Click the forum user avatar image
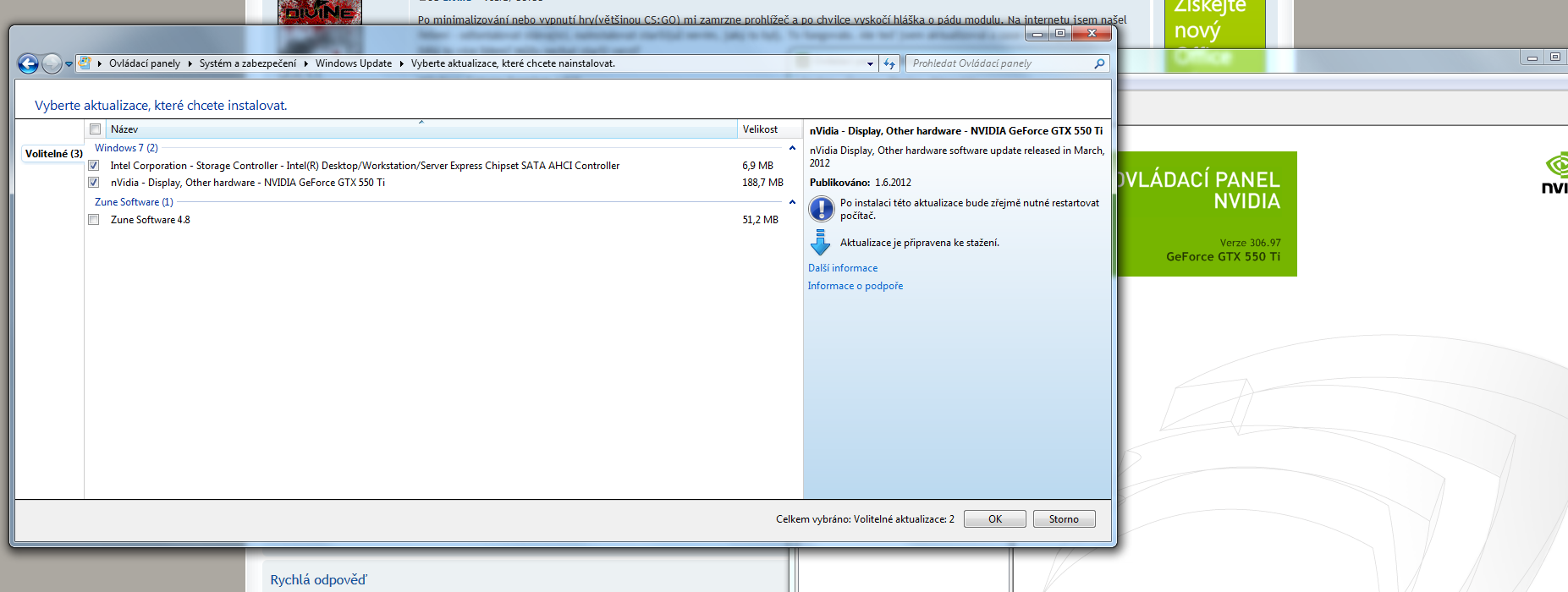The width and height of the screenshot is (1568, 592). [320, 13]
